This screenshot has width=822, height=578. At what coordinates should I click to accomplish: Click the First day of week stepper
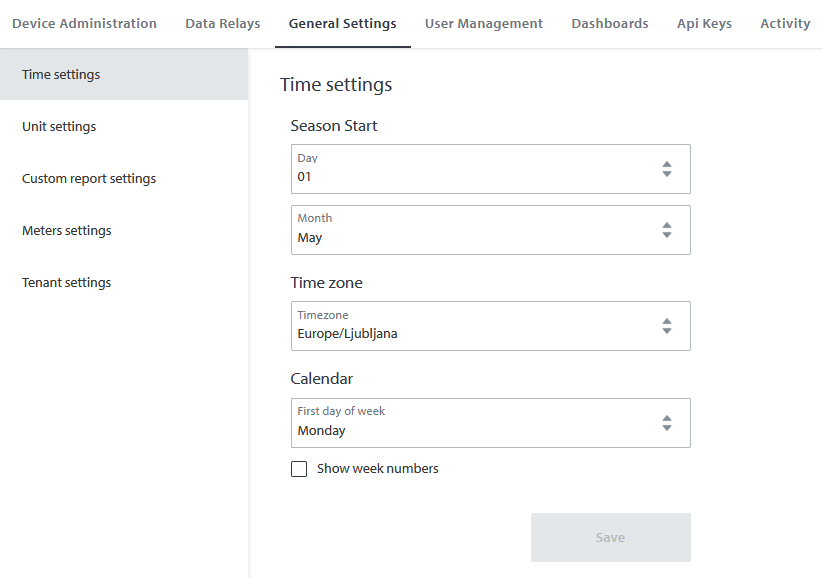point(666,423)
